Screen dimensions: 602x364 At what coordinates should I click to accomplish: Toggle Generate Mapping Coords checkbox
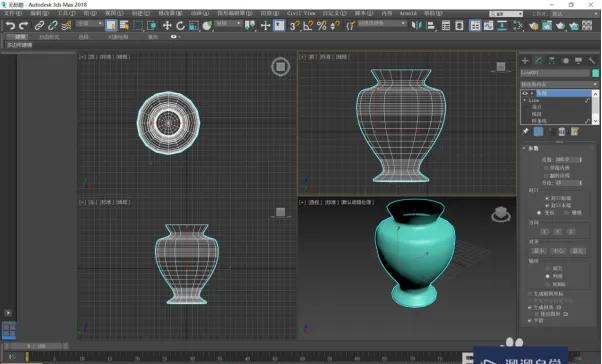click(530, 294)
